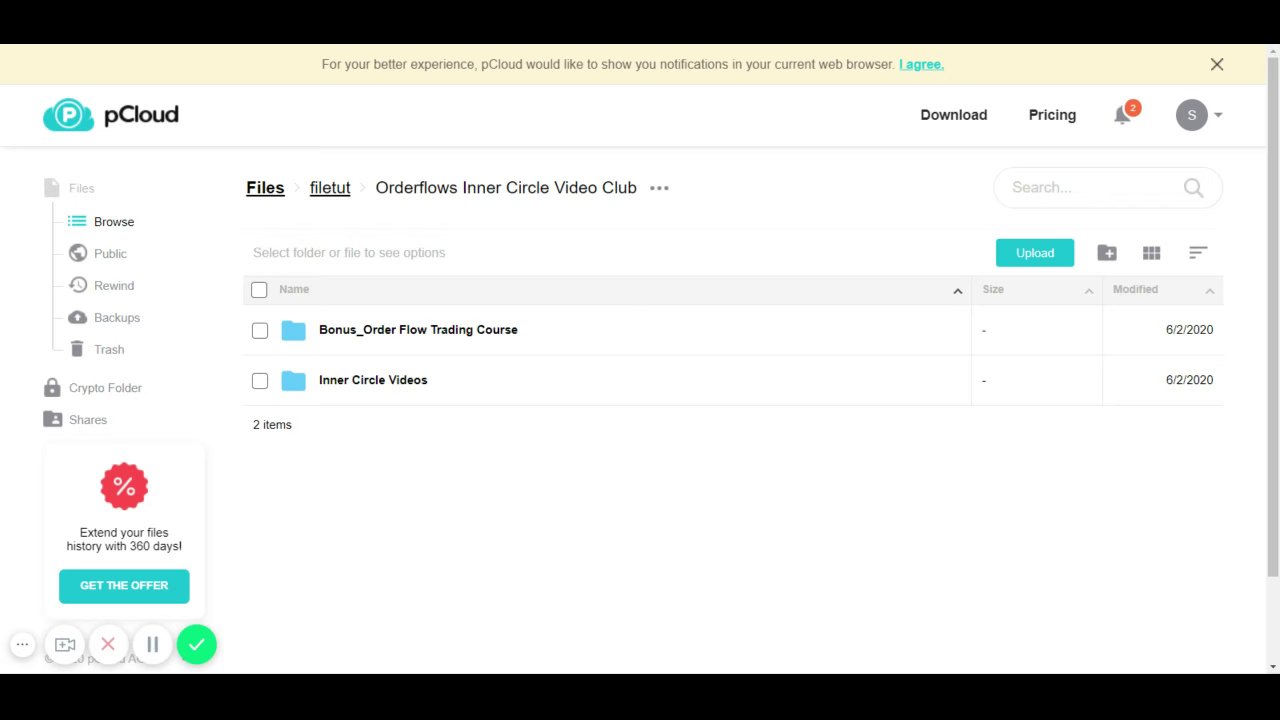1280x720 pixels.
Task: Go to filetut breadcrumb
Action: click(330, 188)
